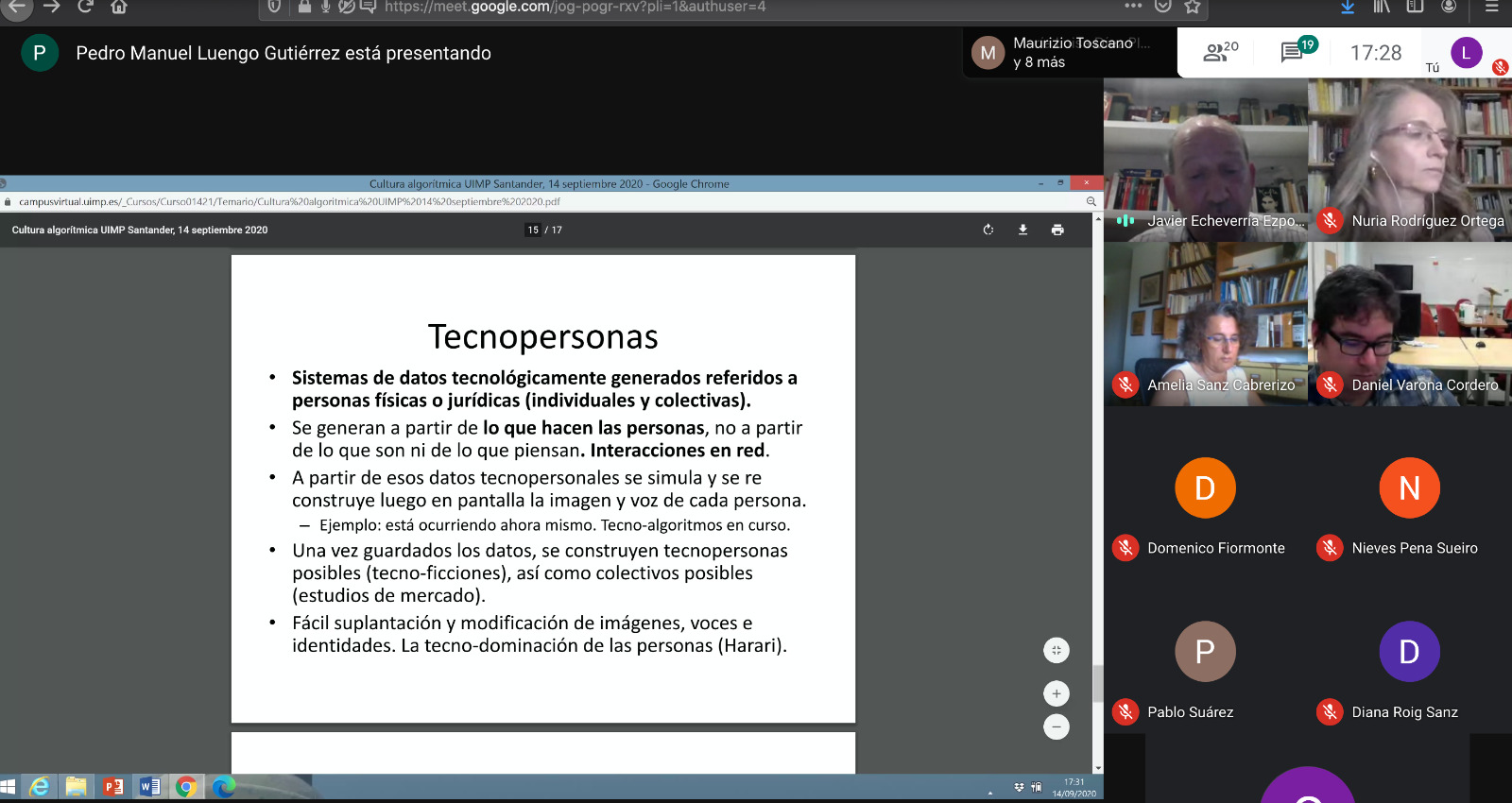1512x803 pixels.
Task: Open Firefox downloads arrow in toolbar
Action: click(1348, 7)
